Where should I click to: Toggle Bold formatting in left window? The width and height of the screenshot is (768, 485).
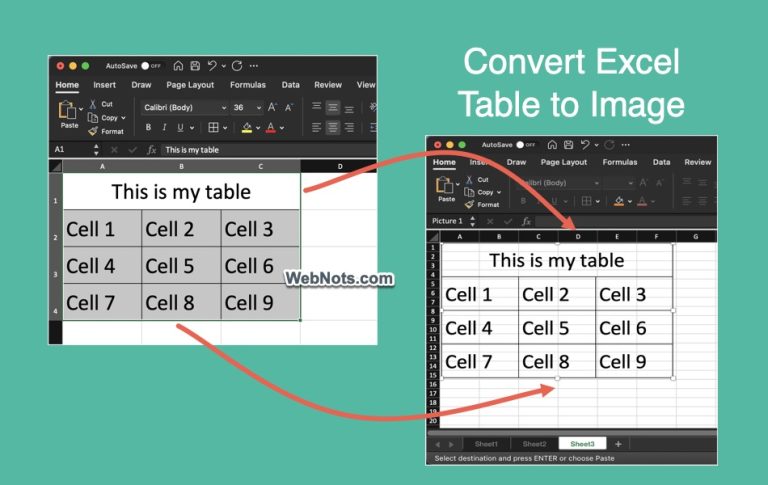(148, 127)
